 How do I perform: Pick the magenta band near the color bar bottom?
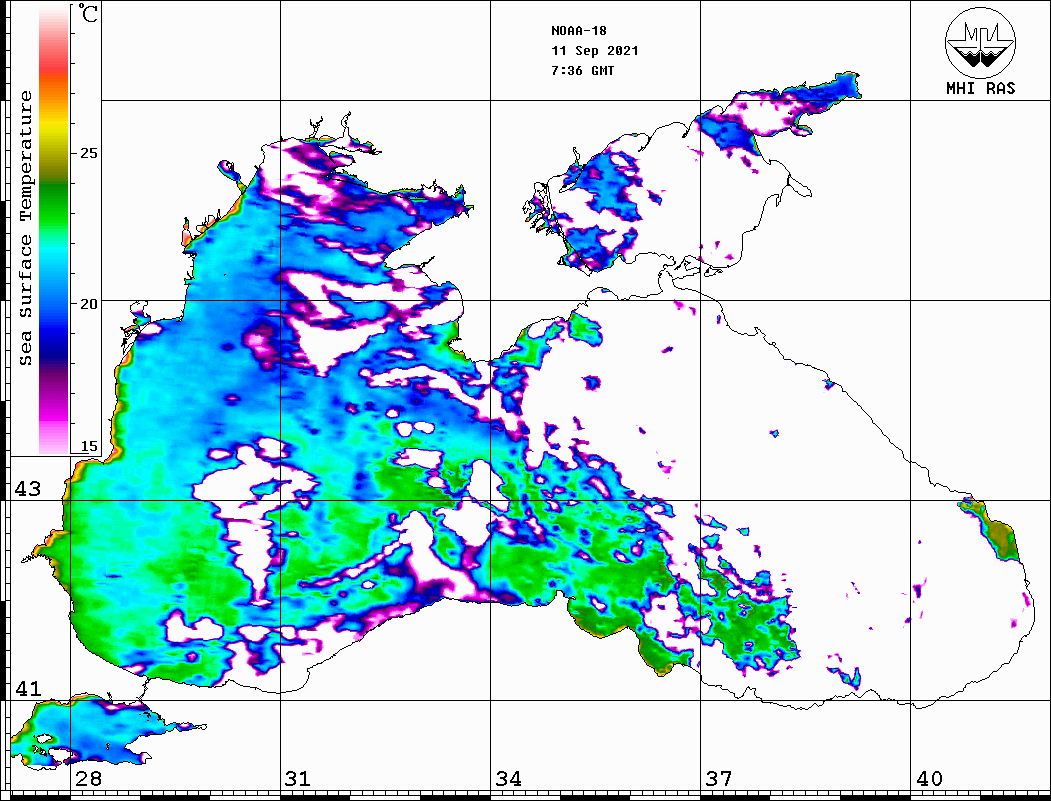pos(53,410)
